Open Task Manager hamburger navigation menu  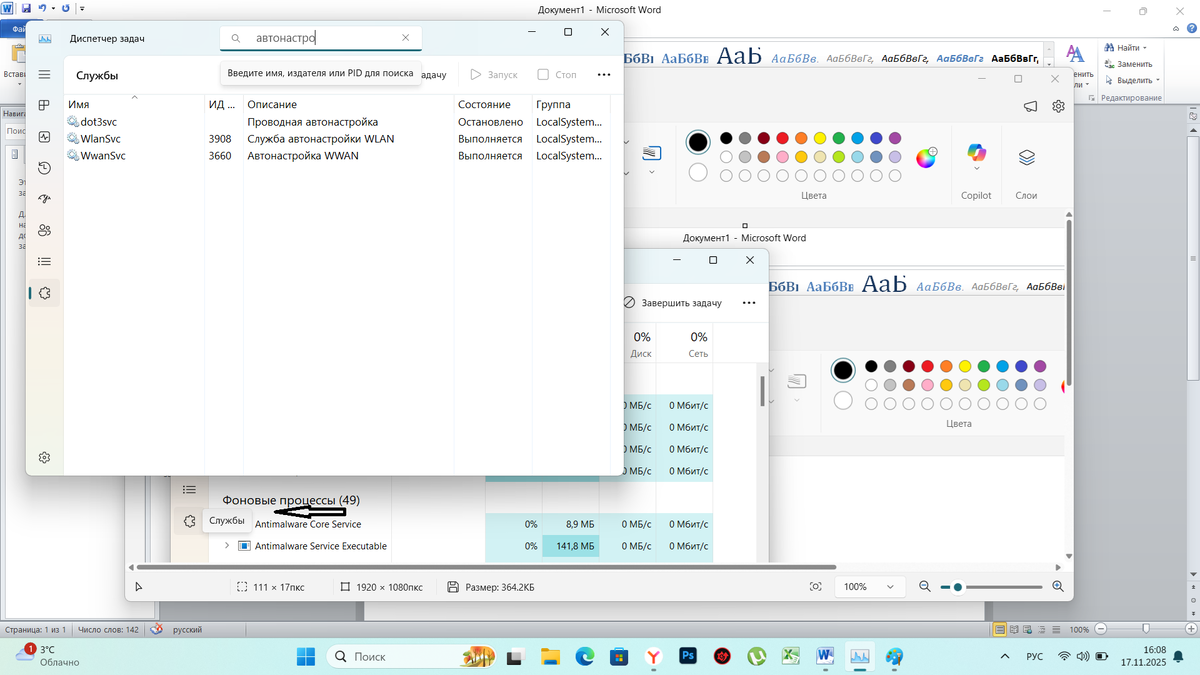(x=44, y=75)
